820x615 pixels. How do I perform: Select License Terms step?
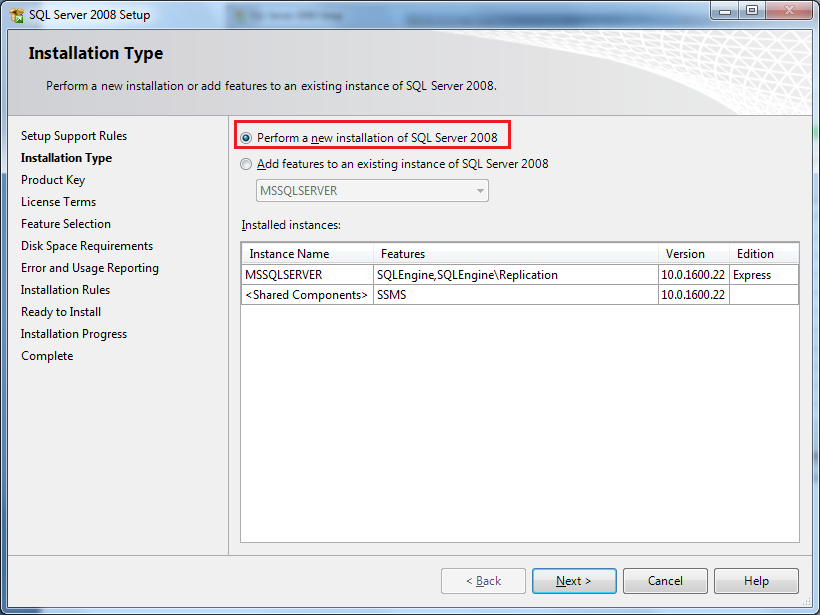(59, 202)
